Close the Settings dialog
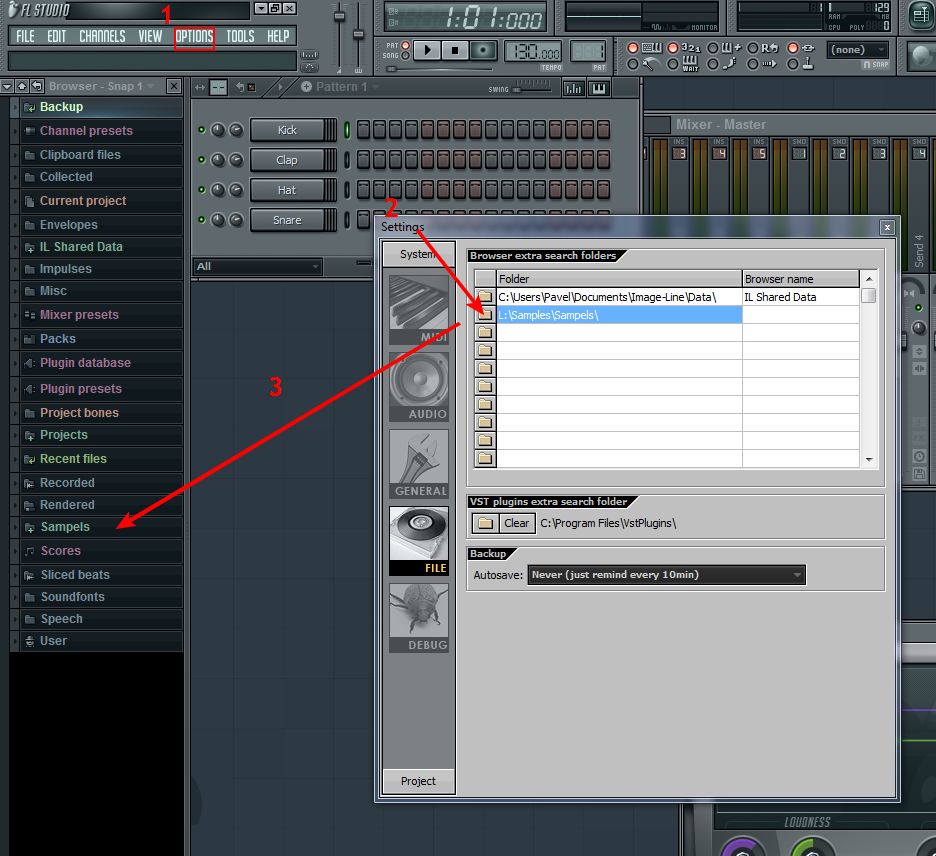This screenshot has width=936, height=856. (887, 227)
